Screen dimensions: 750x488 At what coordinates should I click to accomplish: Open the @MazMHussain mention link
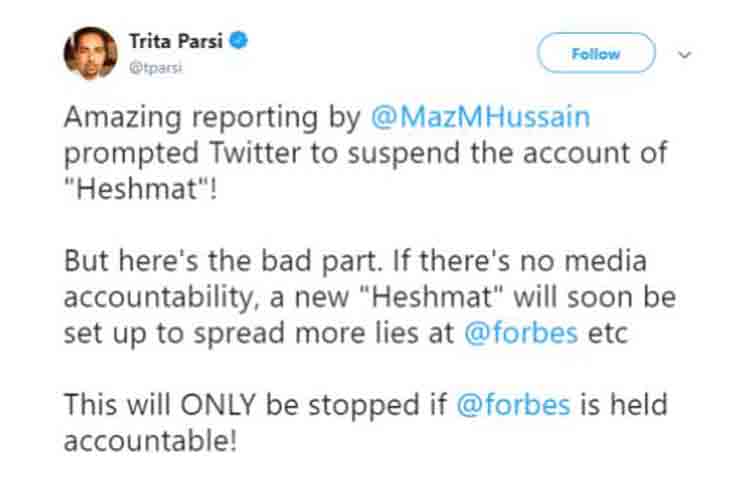tap(479, 117)
